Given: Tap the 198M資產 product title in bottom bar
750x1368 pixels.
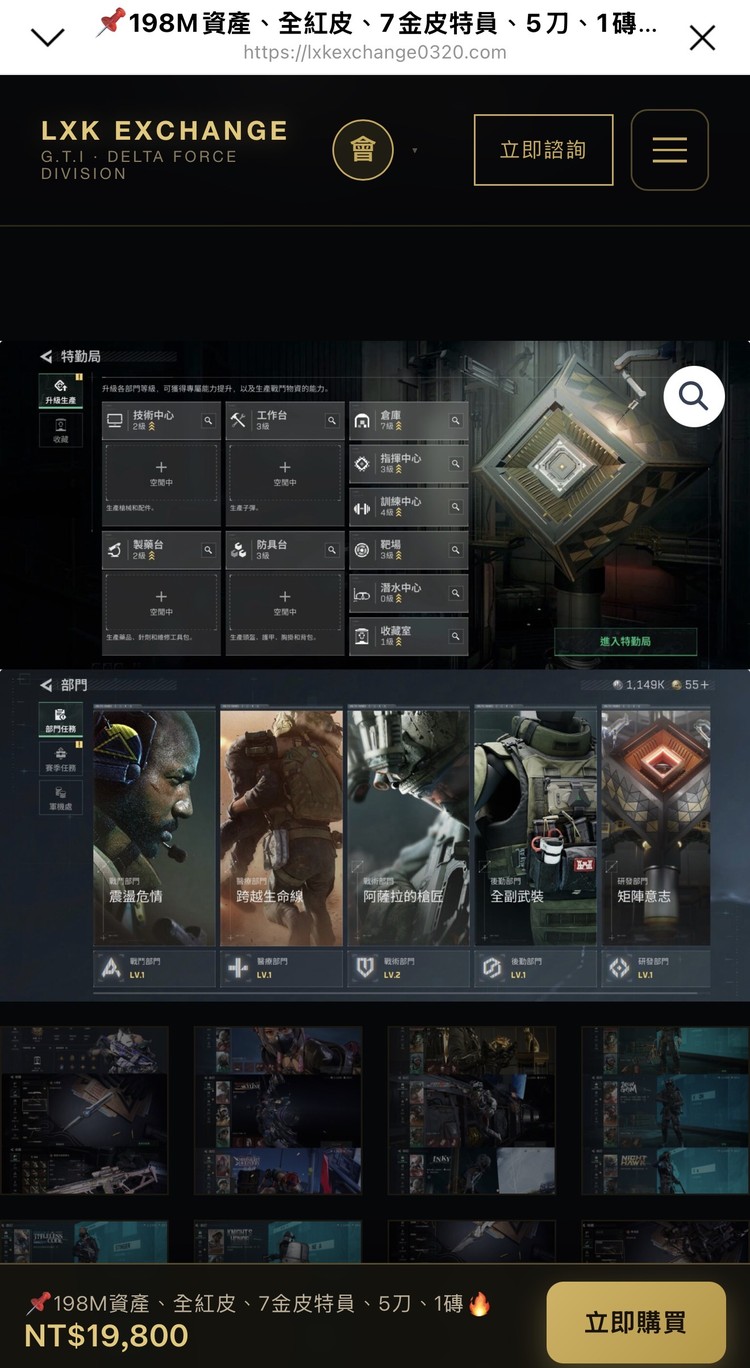Looking at the screenshot, I should point(258,1304).
